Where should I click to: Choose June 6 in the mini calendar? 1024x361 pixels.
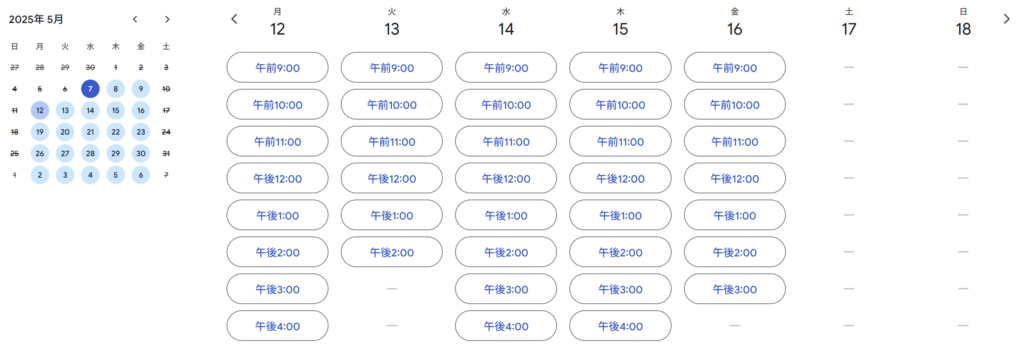tap(140, 175)
